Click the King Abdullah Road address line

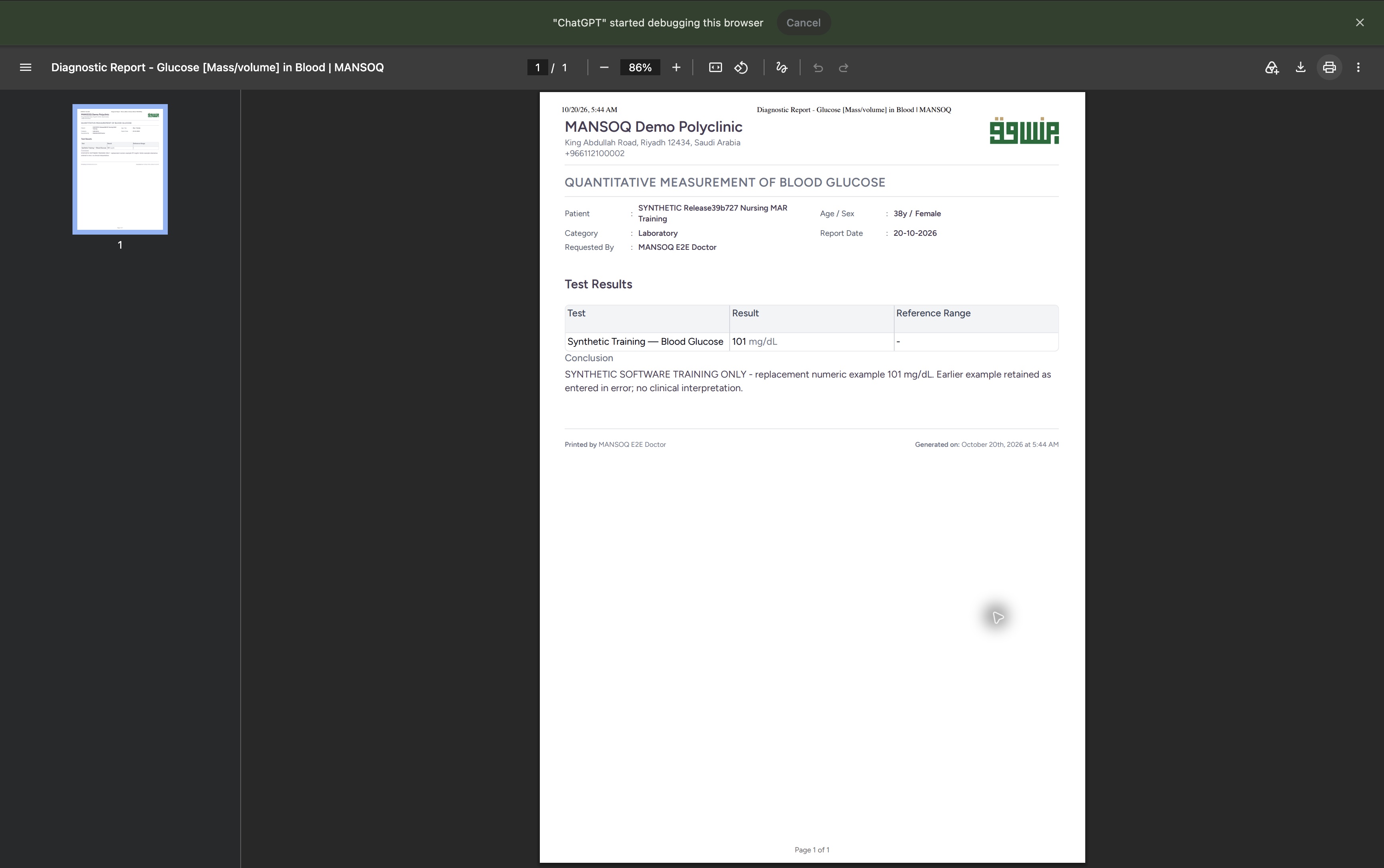point(652,143)
